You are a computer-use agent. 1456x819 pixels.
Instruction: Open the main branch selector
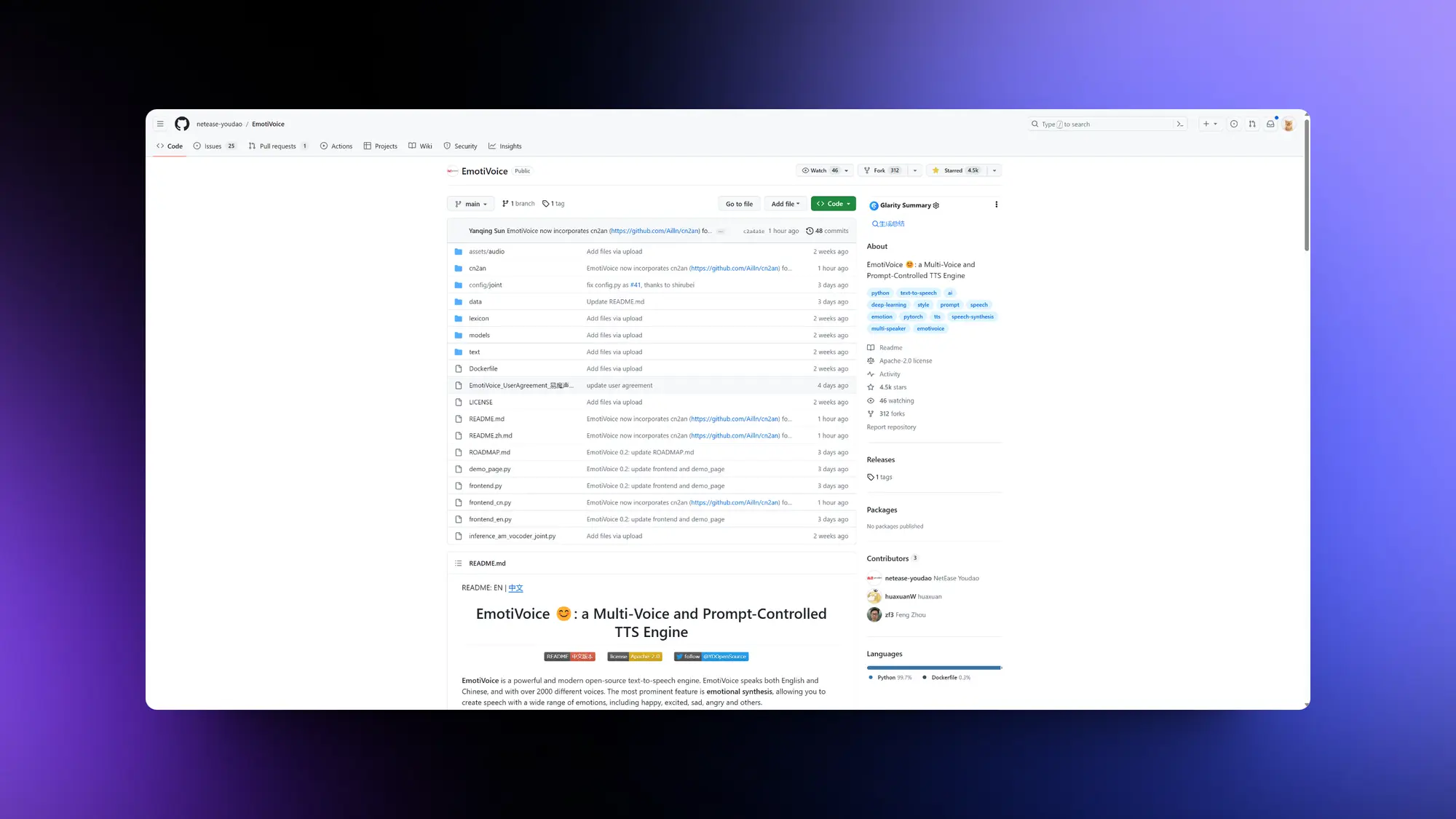point(471,204)
